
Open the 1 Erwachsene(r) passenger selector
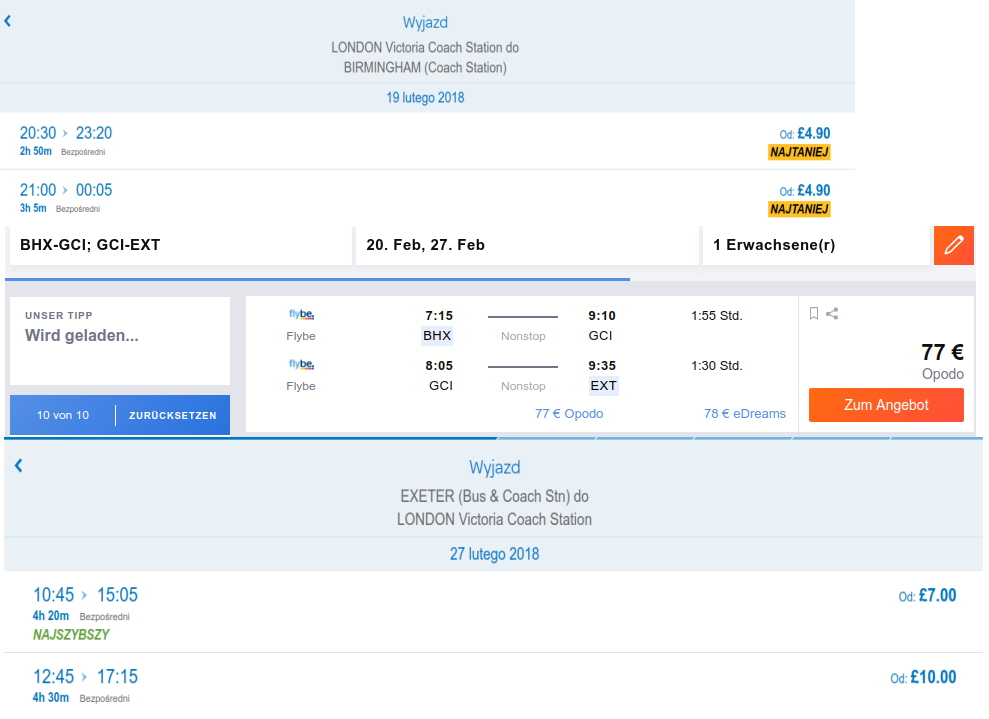(x=816, y=245)
